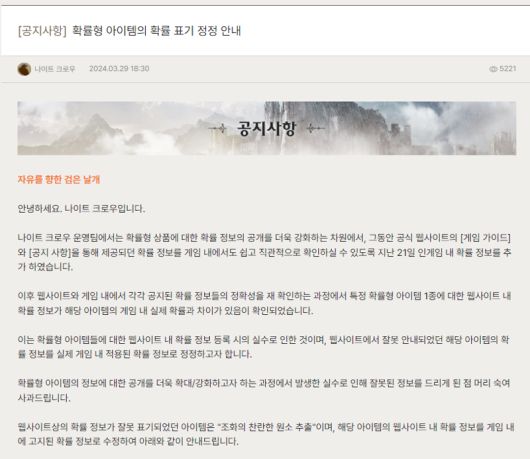This screenshot has height=459, width=530.
Task: Open the [공지사항] category tag in the title
Action: click(x=42, y=31)
